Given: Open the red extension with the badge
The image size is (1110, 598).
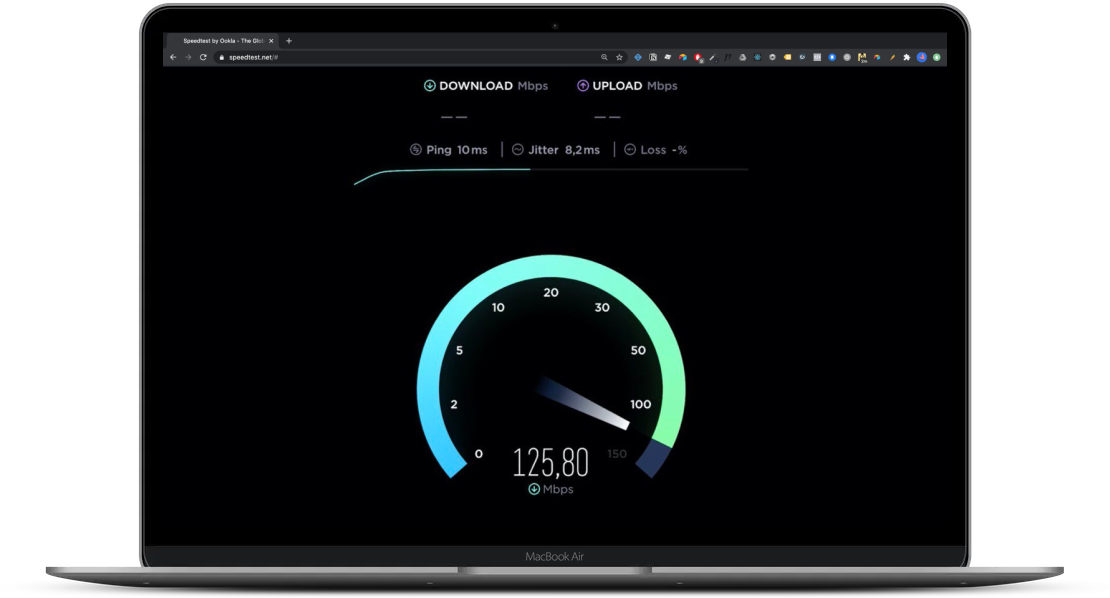Looking at the screenshot, I should point(699,58).
